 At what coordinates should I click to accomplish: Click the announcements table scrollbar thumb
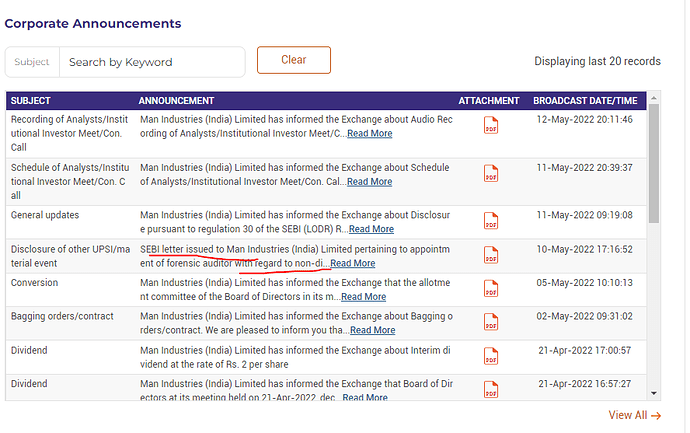pyautogui.click(x=653, y=163)
